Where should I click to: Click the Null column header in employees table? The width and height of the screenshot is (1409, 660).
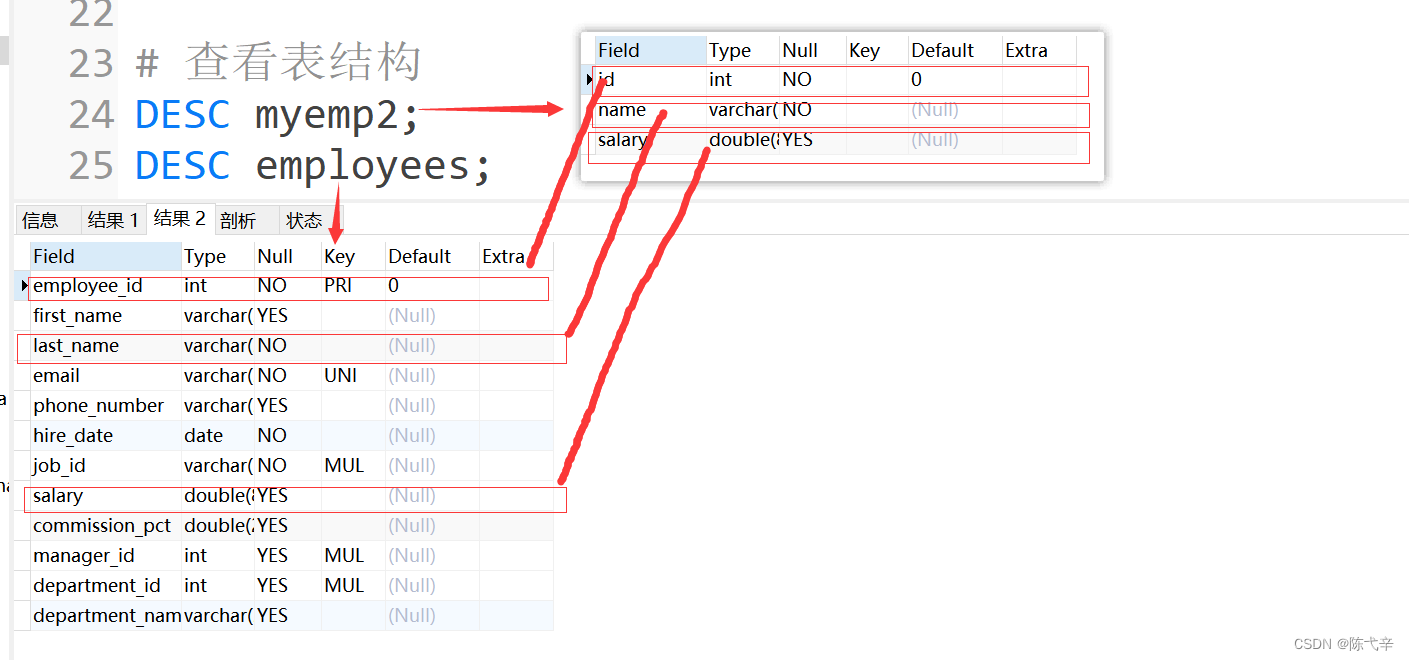tap(288, 256)
